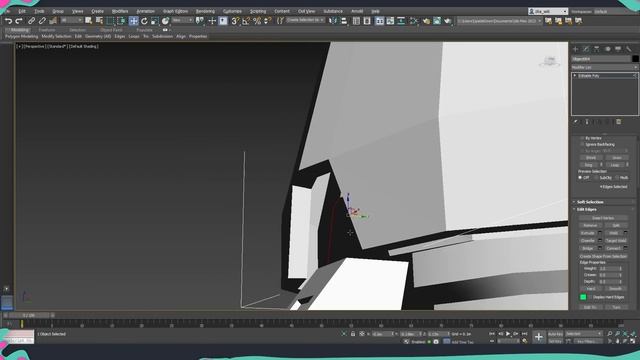This screenshot has width=640, height=360.
Task: Open the Rendering menu
Action: click(x=205, y=11)
